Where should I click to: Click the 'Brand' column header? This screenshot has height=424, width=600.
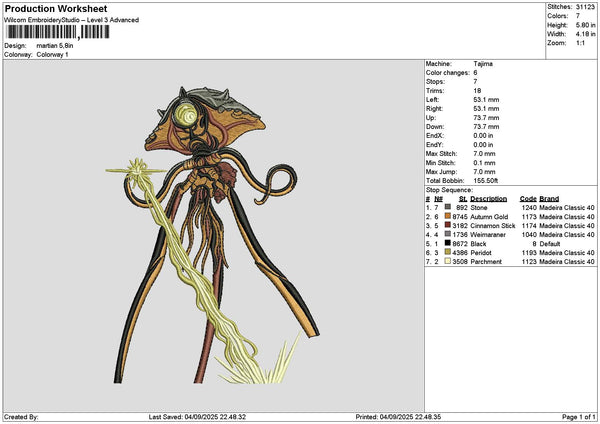(x=549, y=199)
